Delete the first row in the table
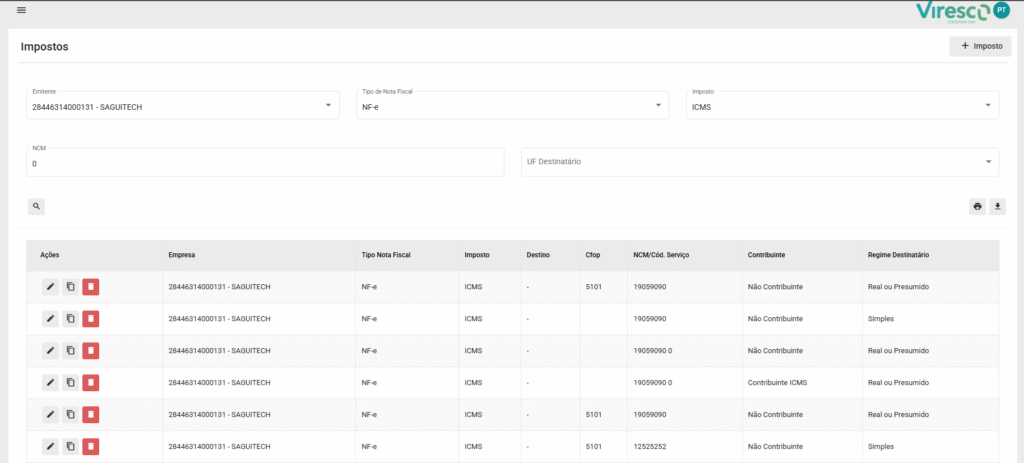The image size is (1024, 463). point(91,287)
